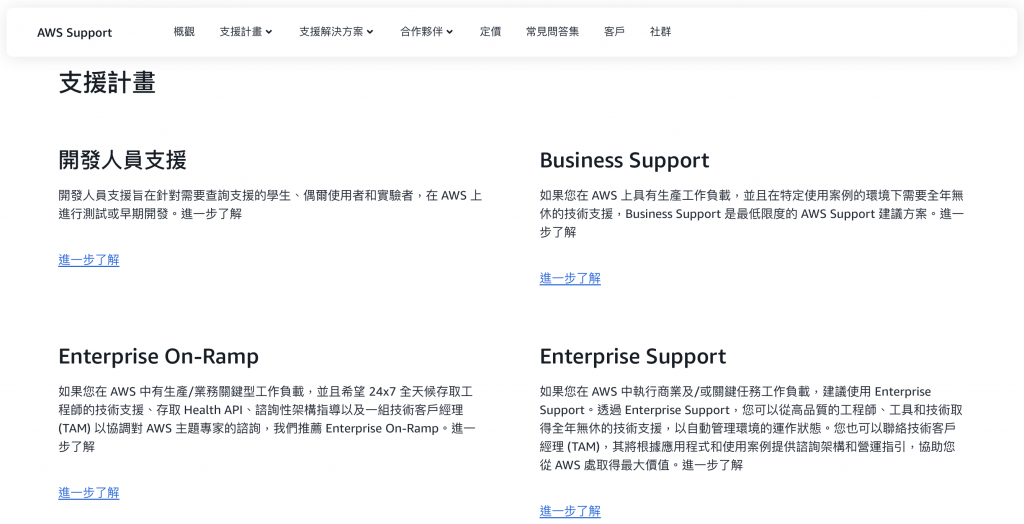The image size is (1024, 524).
Task: Click the 支援計畫 page heading
Action: coord(107,83)
